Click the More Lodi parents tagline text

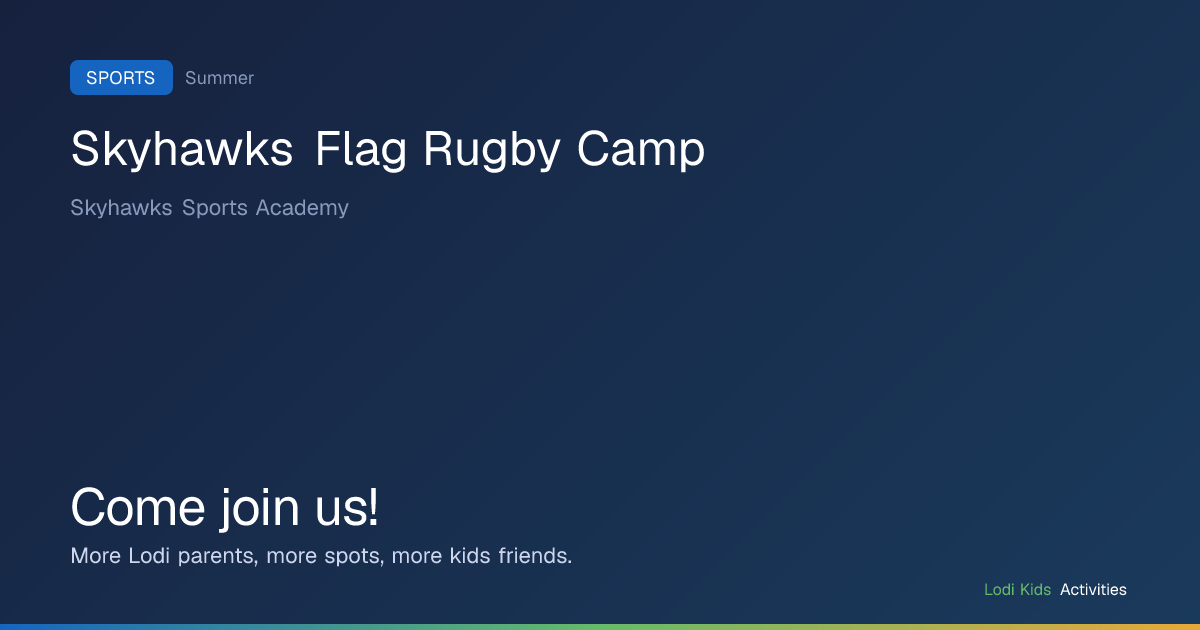point(321,556)
